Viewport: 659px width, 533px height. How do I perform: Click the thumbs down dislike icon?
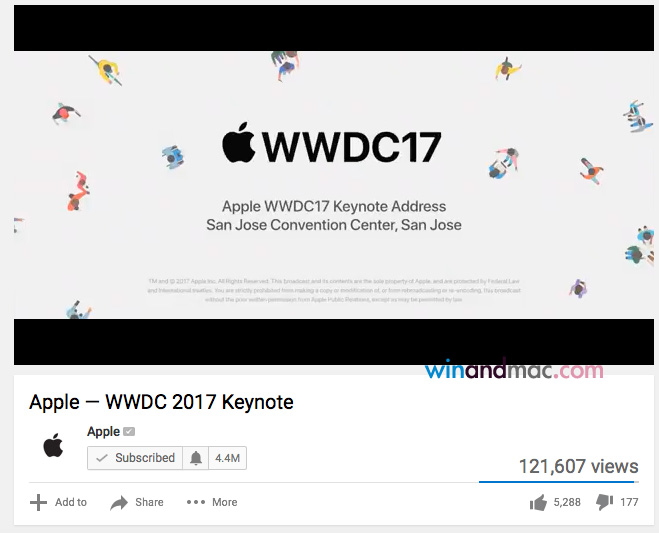point(605,502)
